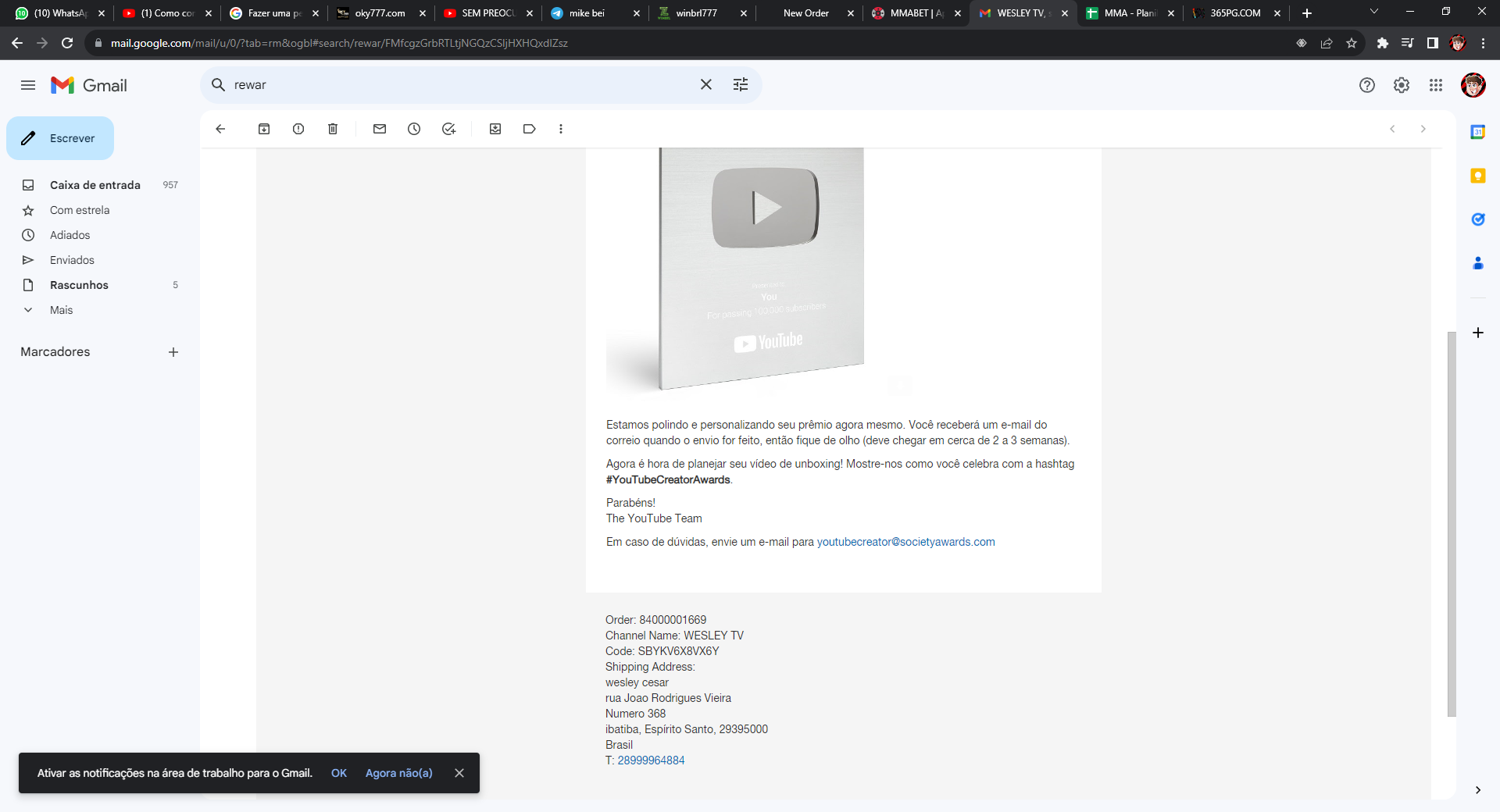Close the winbrl777 tab

pyautogui.click(x=743, y=13)
